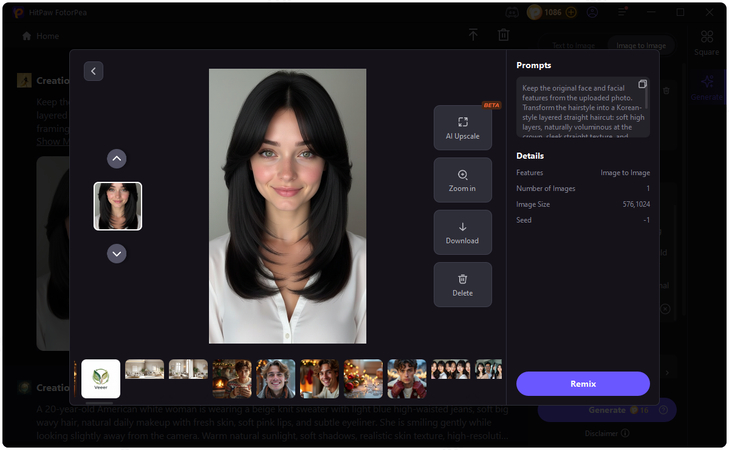
Task: Expand prompt text via Show More
Action: click(x=52, y=141)
